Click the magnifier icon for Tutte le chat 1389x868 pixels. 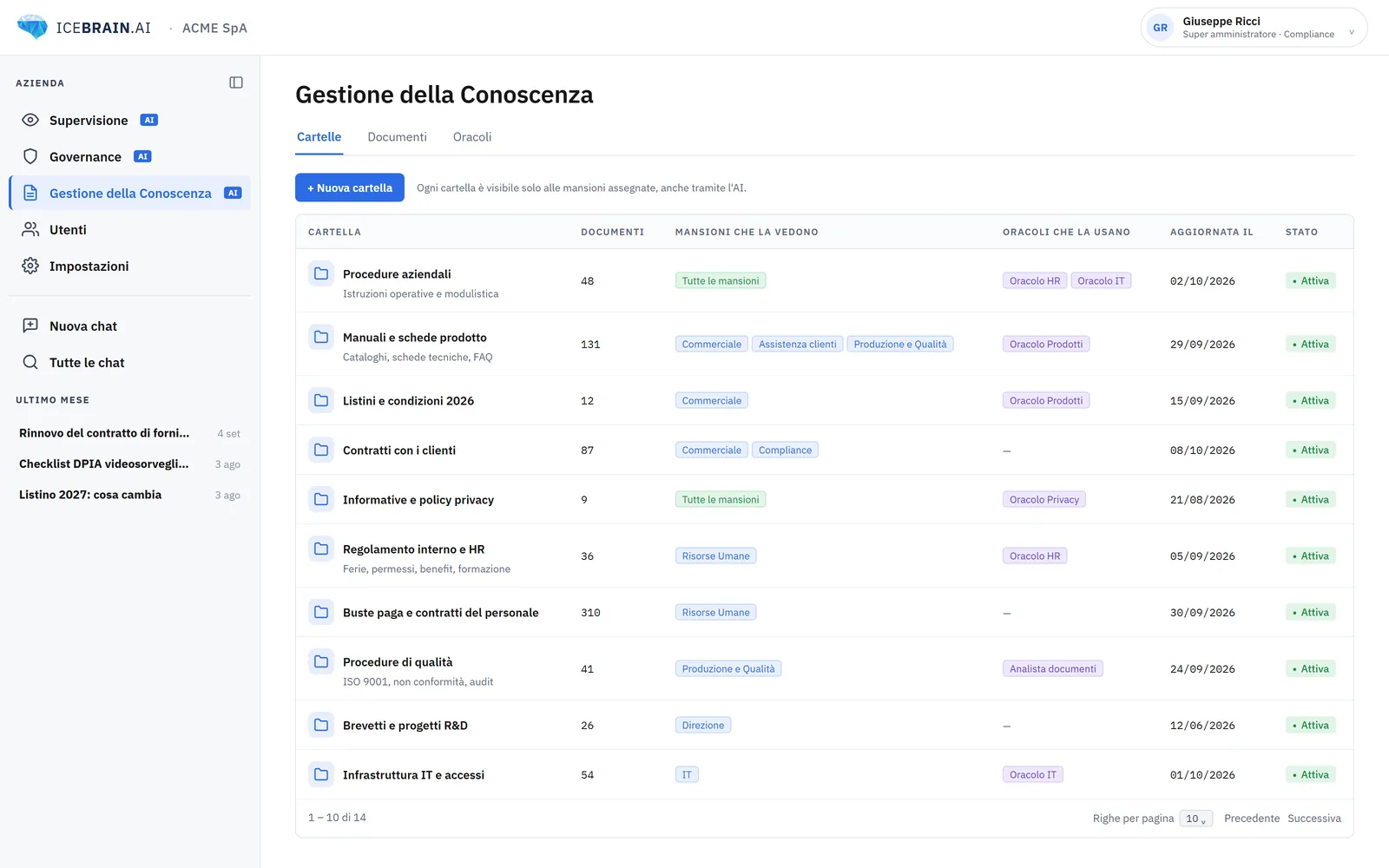coord(30,362)
